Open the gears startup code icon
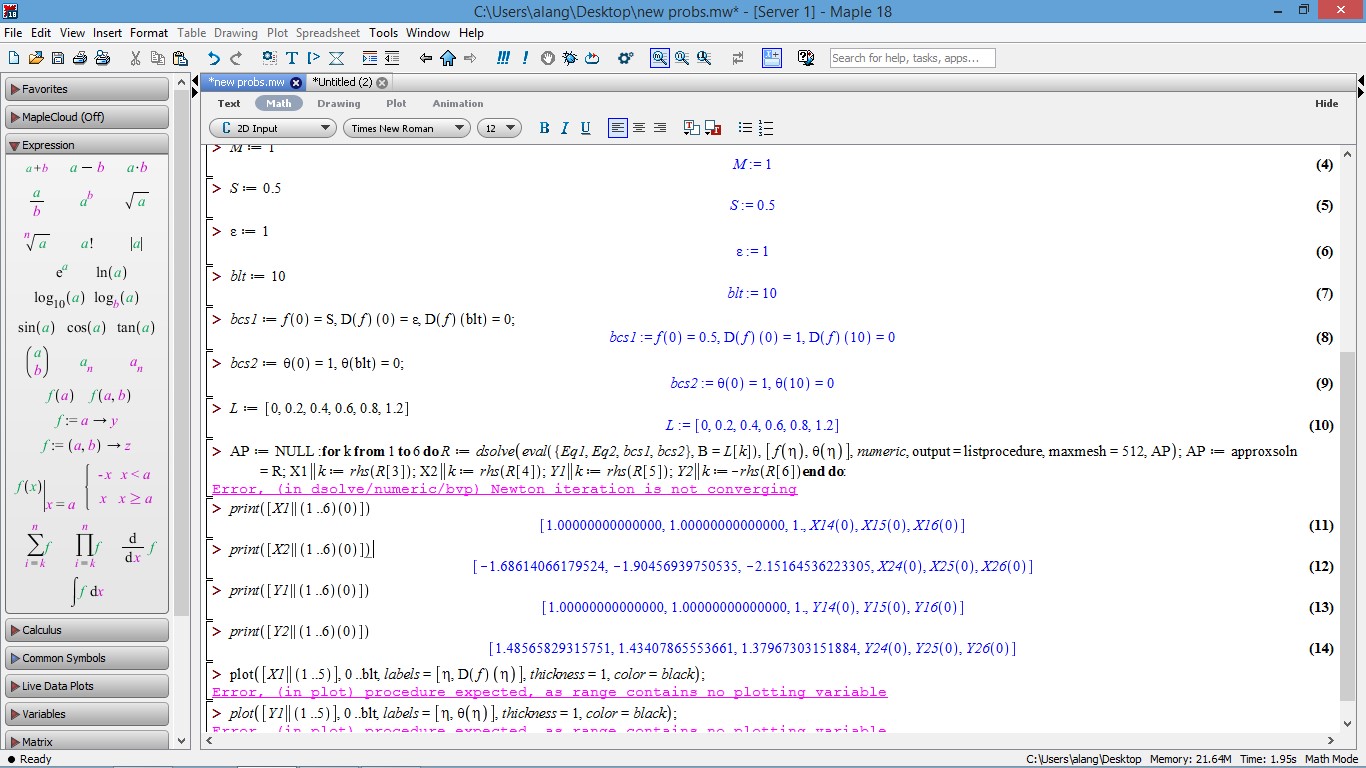 626,58
